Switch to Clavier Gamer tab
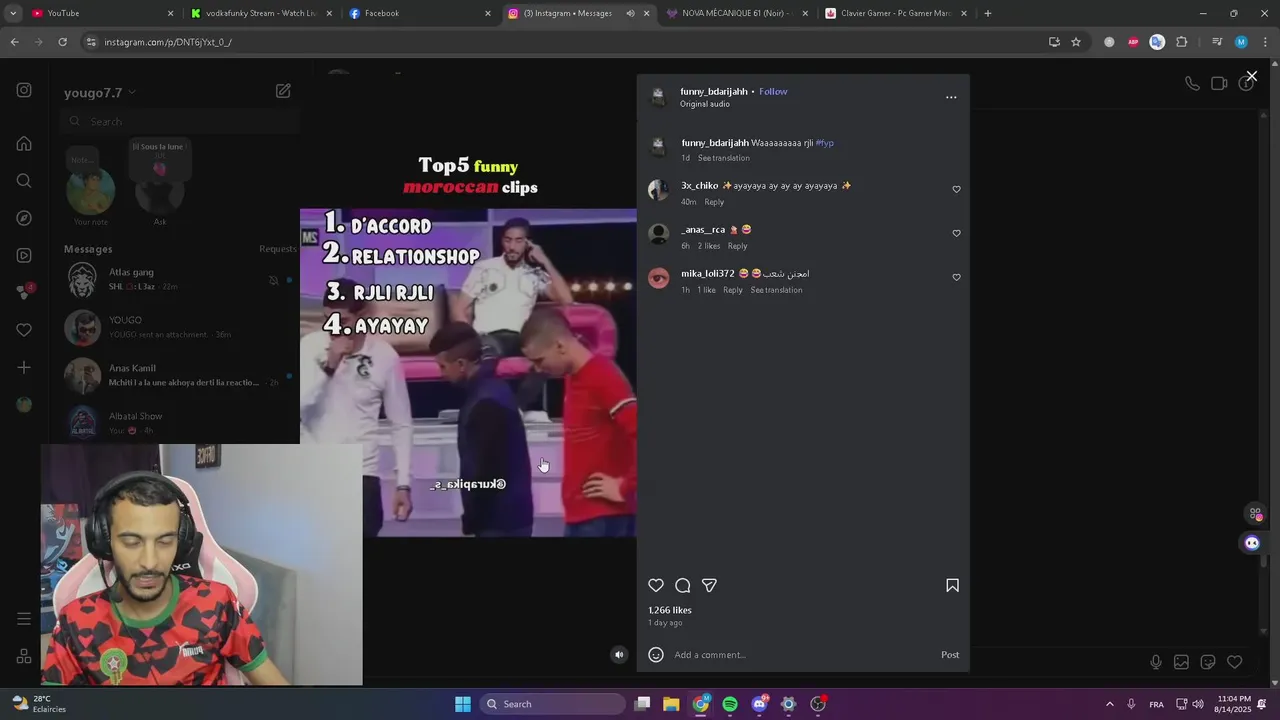This screenshot has height=720, width=1280. pos(896,13)
